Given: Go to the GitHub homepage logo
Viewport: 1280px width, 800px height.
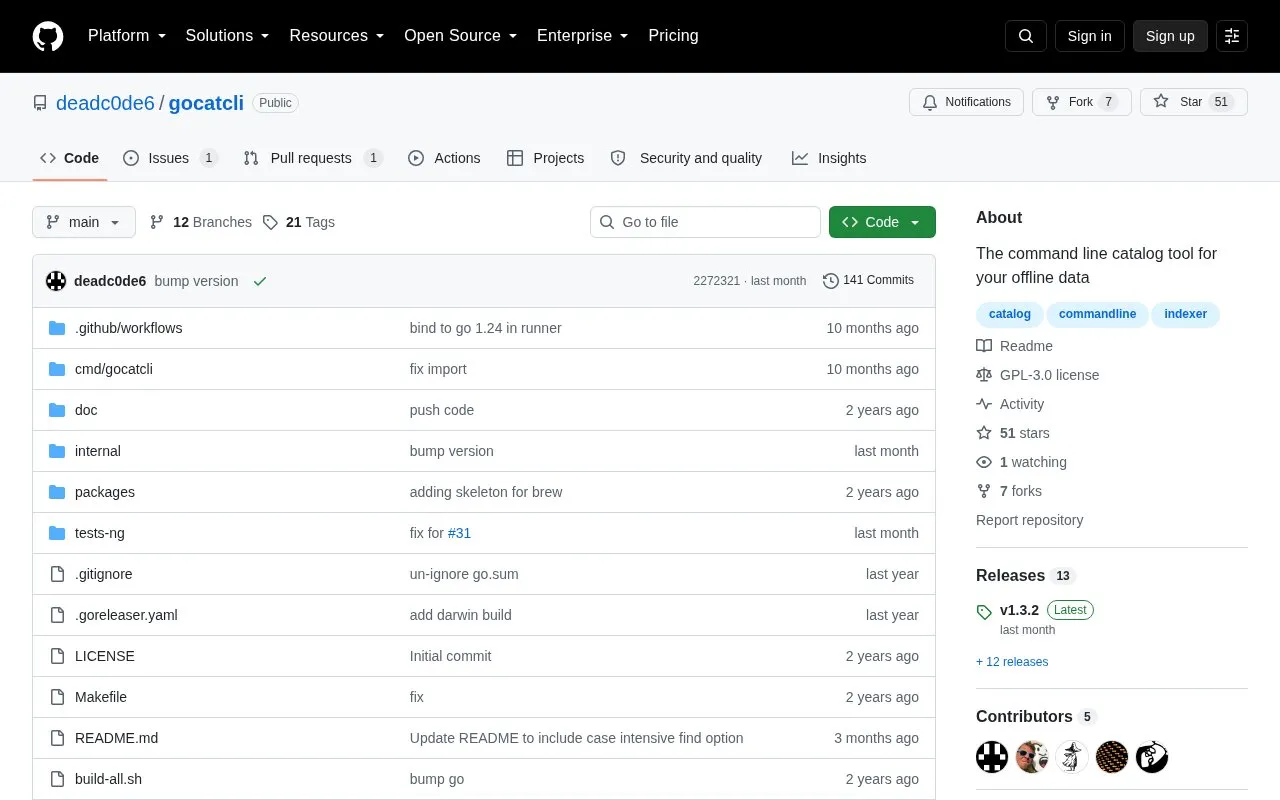Looking at the screenshot, I should [x=48, y=36].
